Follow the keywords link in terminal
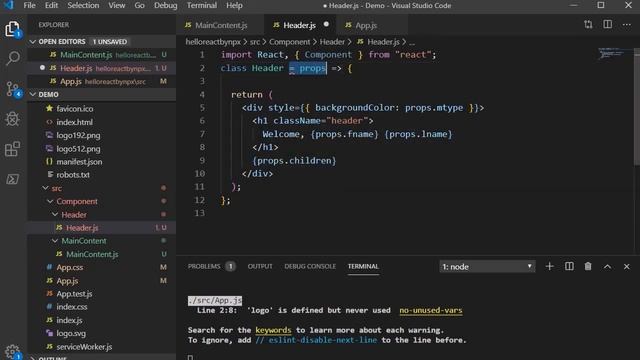Image resolution: width=640 pixels, height=360 pixels. (x=273, y=330)
